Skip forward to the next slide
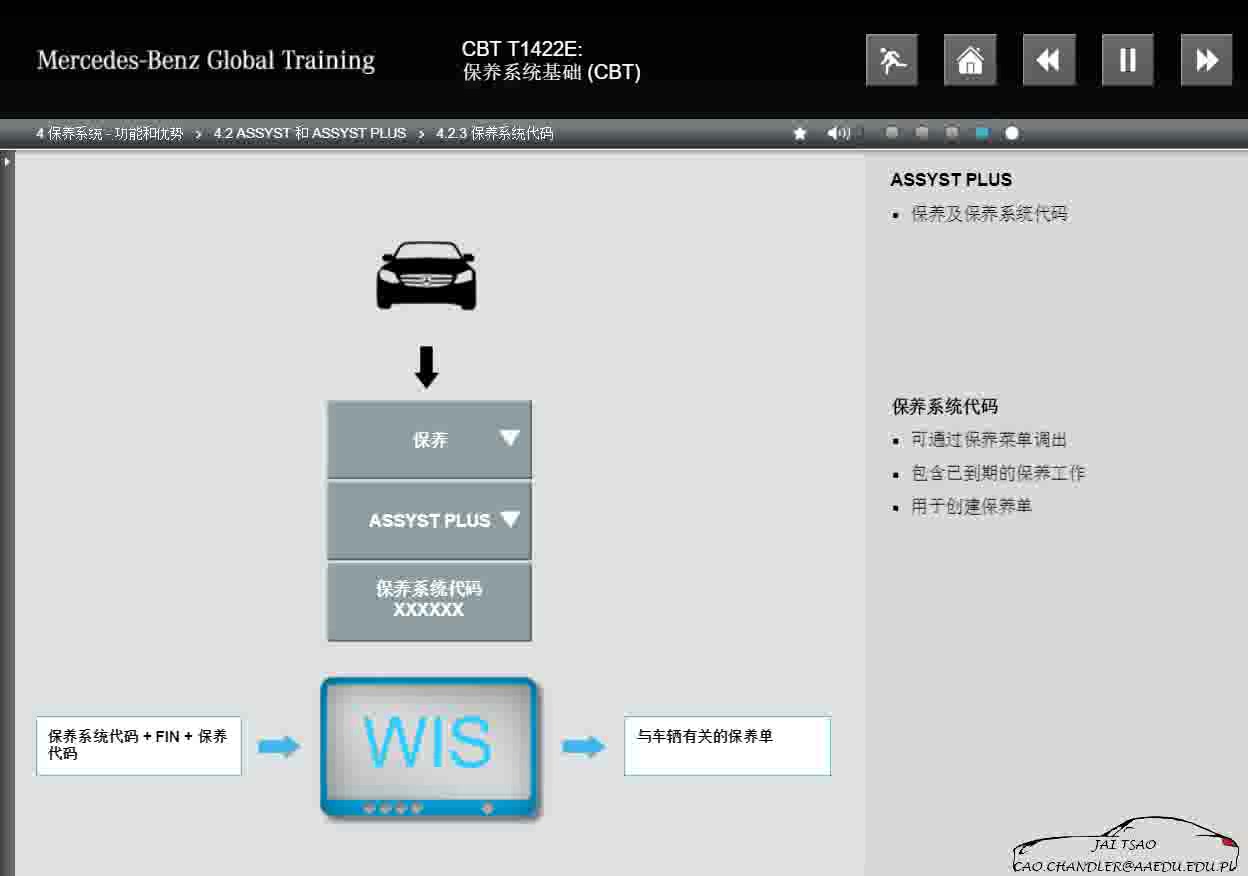This screenshot has height=876, width=1248. (1206, 60)
